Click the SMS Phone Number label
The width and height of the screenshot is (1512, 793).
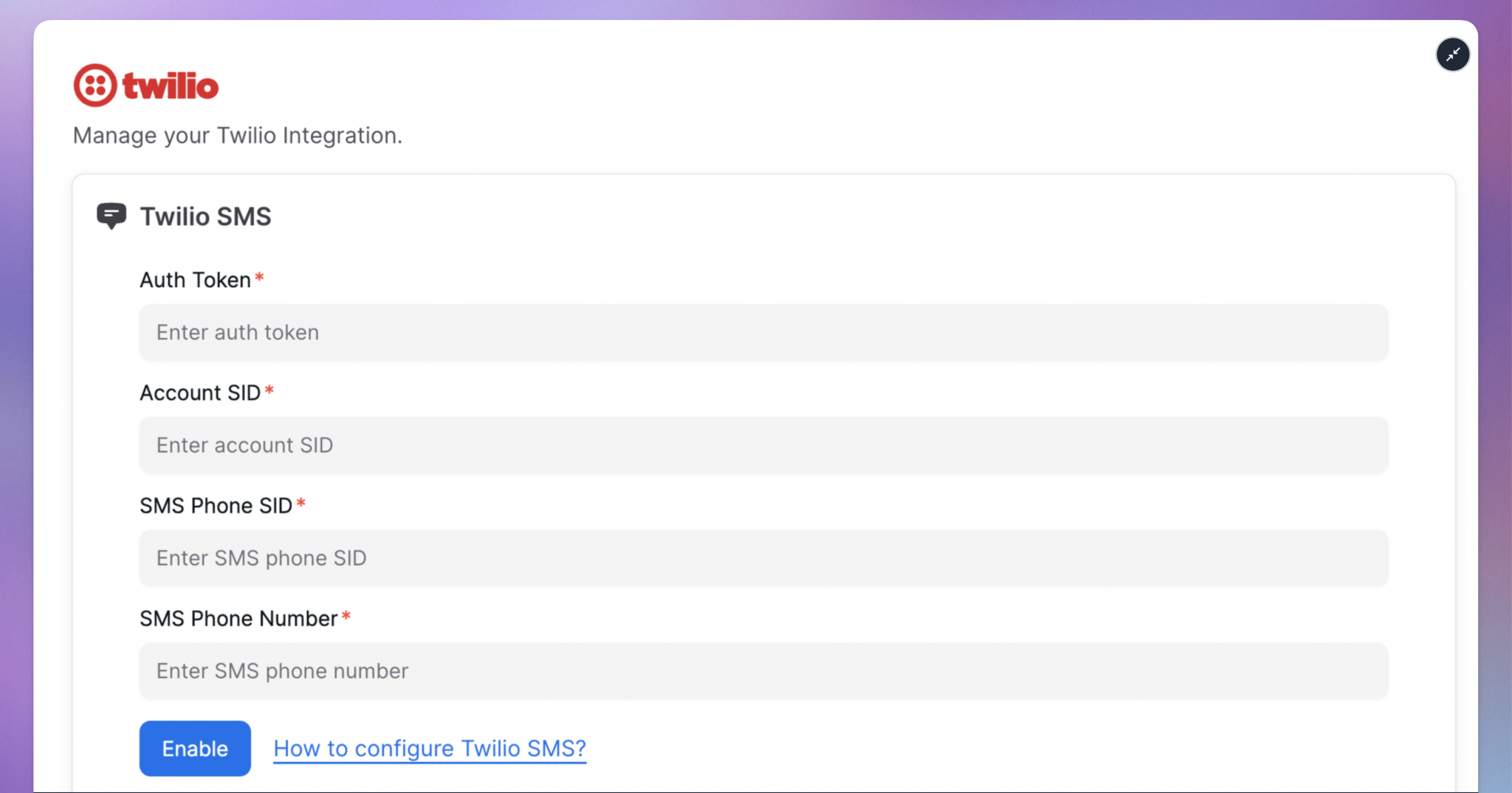[238, 618]
